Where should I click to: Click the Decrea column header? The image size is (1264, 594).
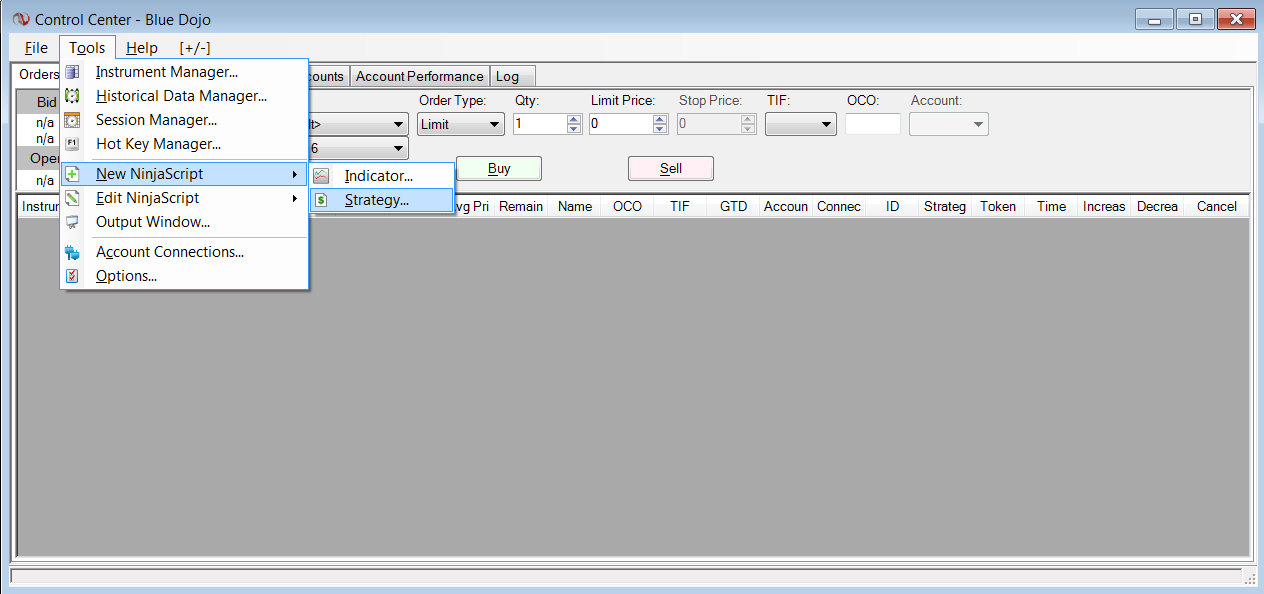pos(1157,206)
